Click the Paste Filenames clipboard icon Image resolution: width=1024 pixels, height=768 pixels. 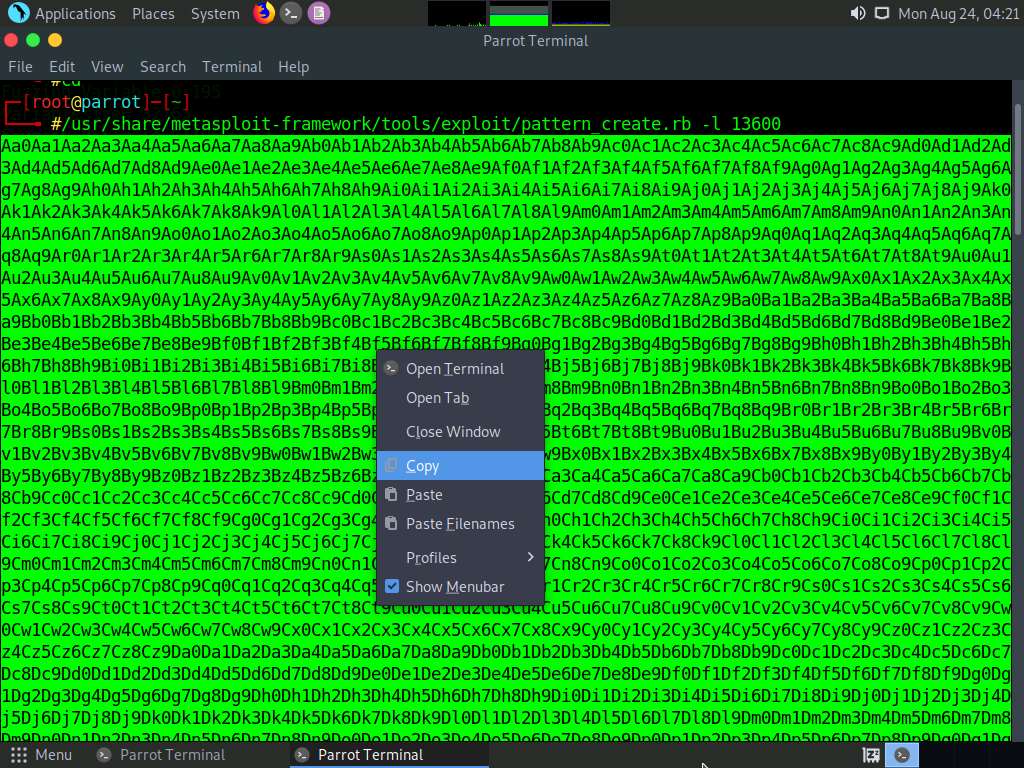click(x=391, y=523)
